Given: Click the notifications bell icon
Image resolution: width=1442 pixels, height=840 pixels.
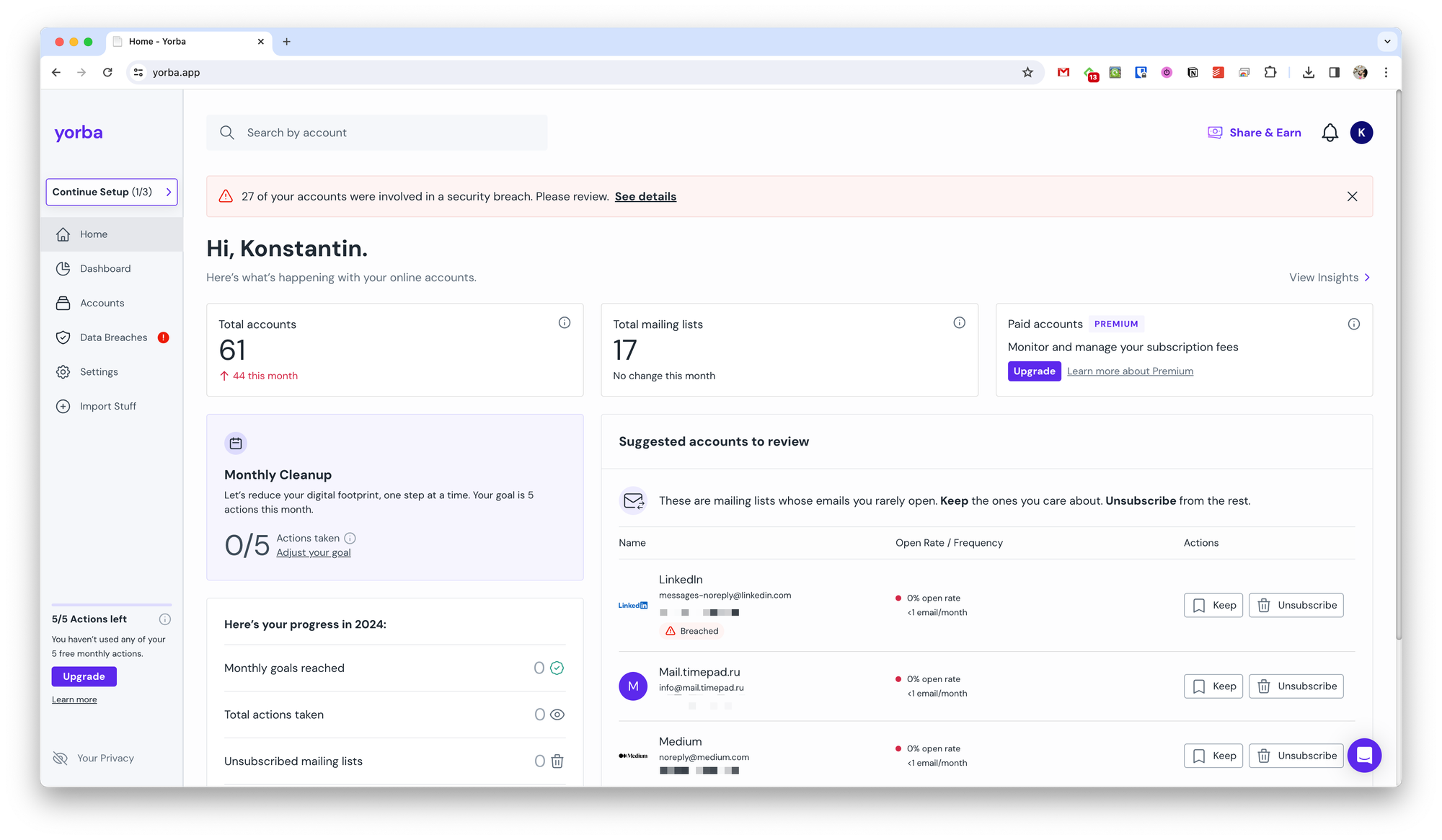Looking at the screenshot, I should coord(1330,133).
